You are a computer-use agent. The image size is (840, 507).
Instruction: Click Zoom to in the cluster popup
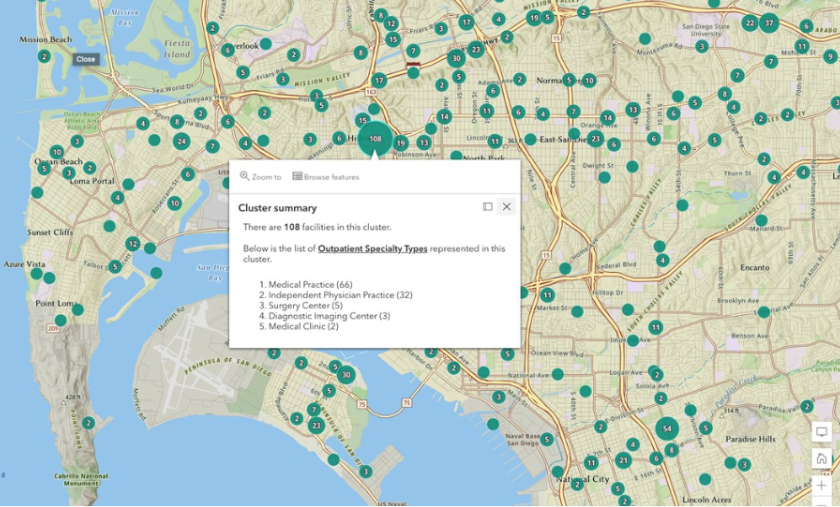click(260, 177)
